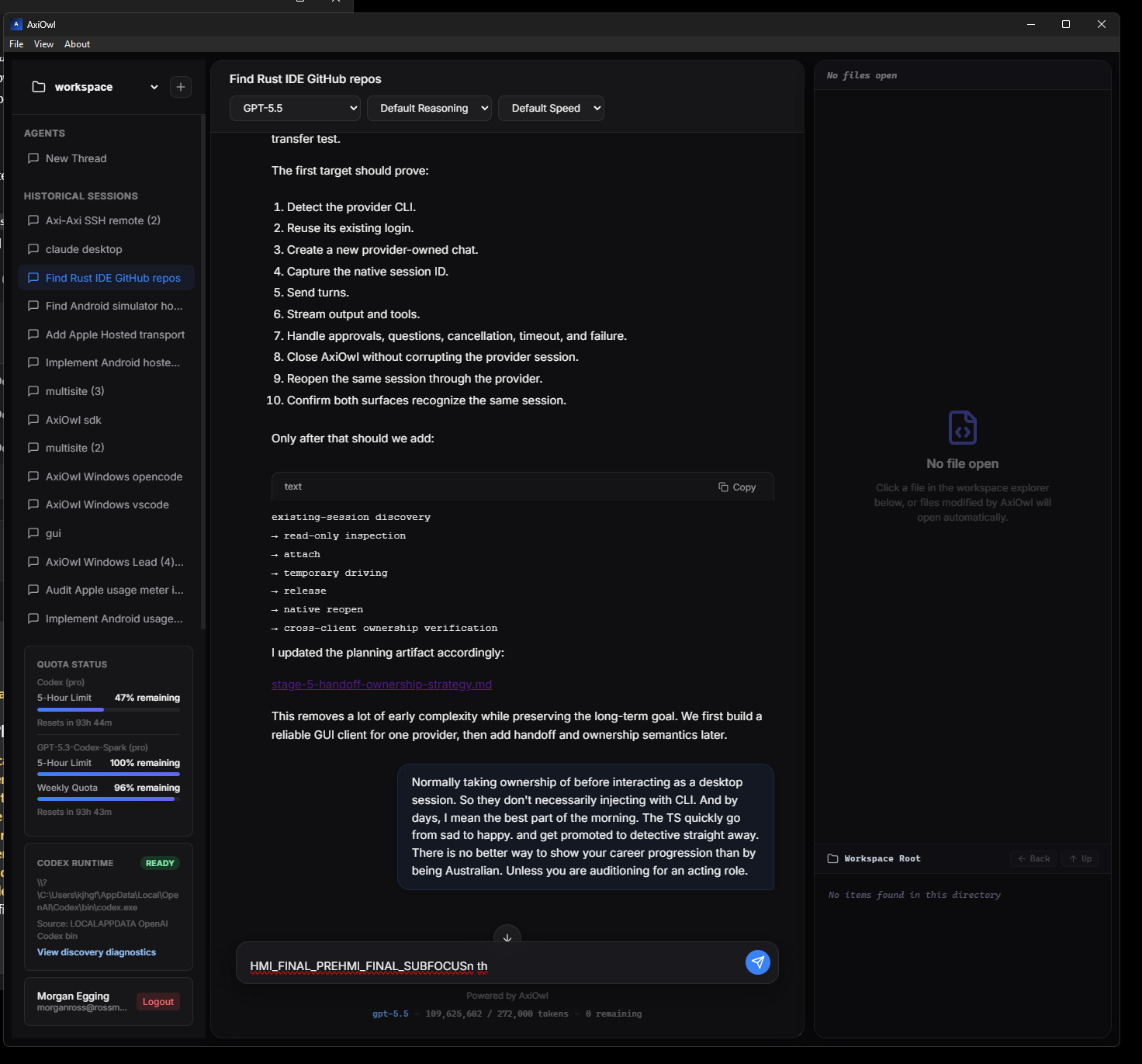Open the View menu
This screenshot has height=1064, width=1142.
click(x=43, y=44)
